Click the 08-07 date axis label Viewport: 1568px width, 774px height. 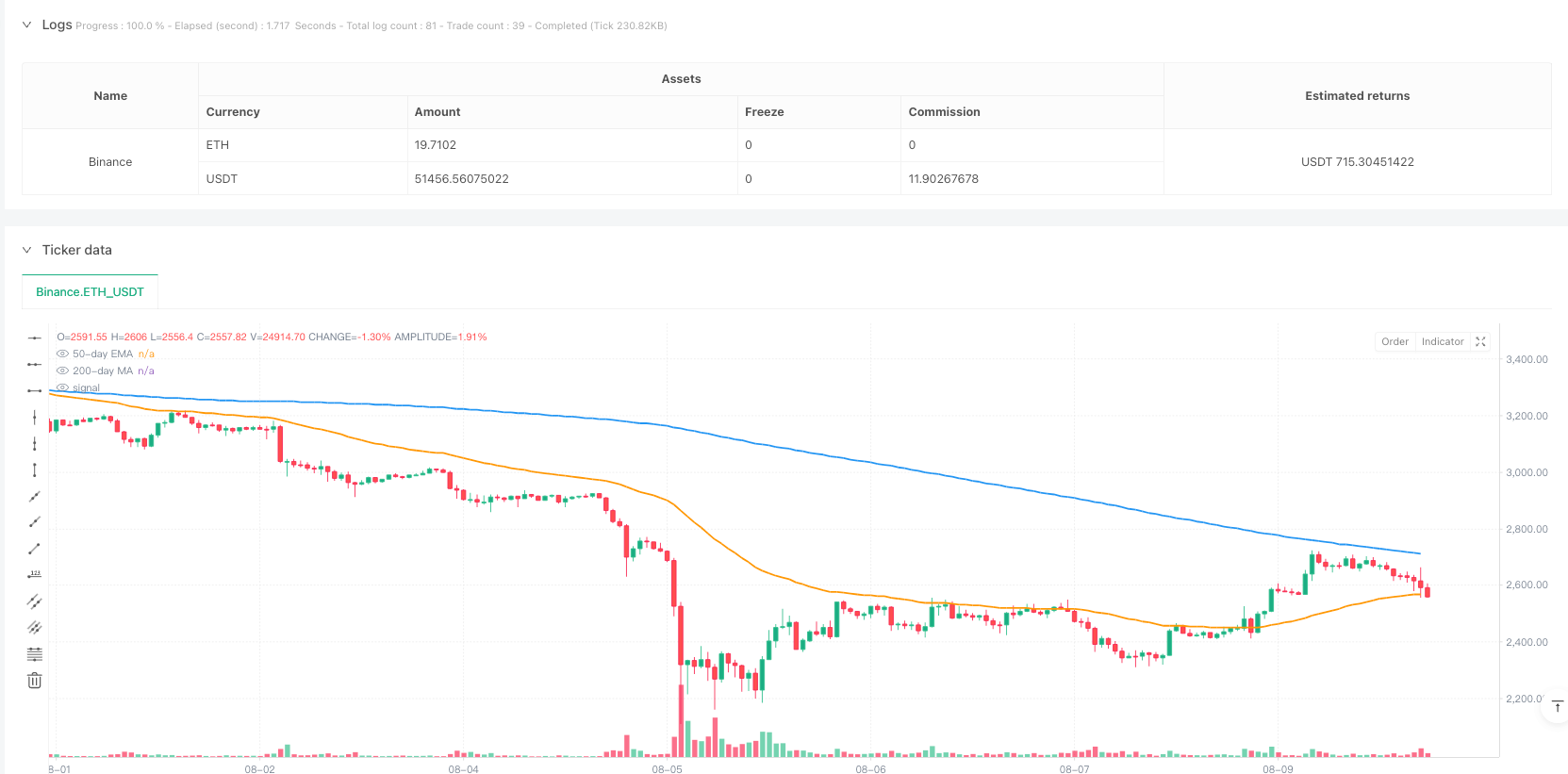(x=1075, y=770)
